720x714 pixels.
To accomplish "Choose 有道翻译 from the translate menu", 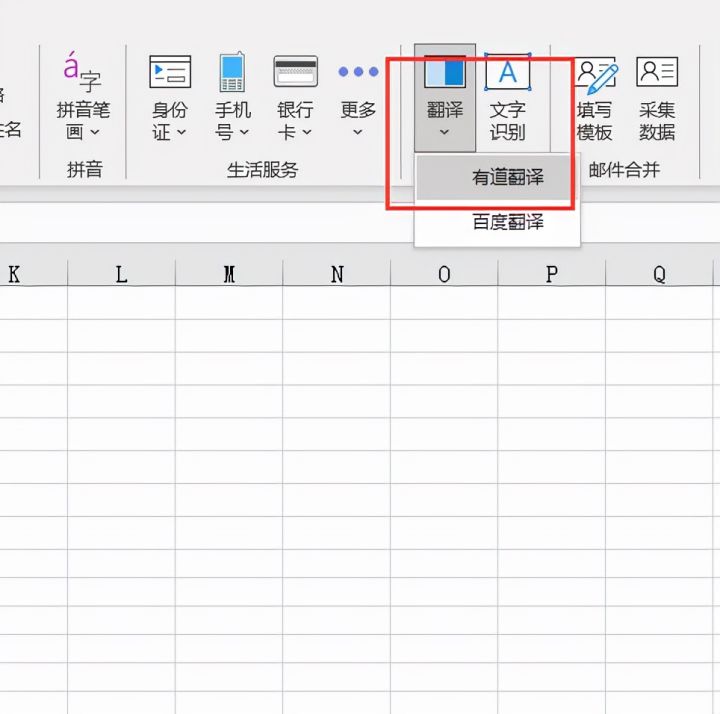I will 497,177.
